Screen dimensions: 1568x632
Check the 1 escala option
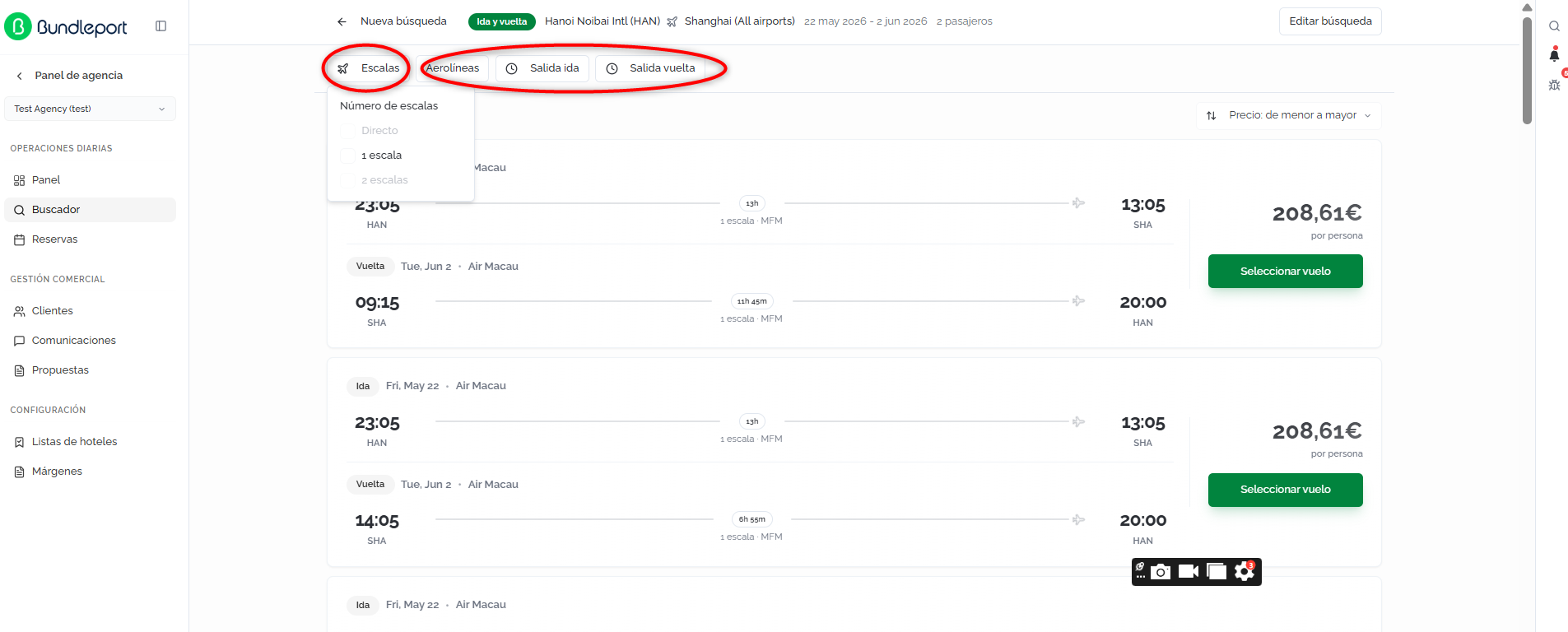[x=347, y=156]
